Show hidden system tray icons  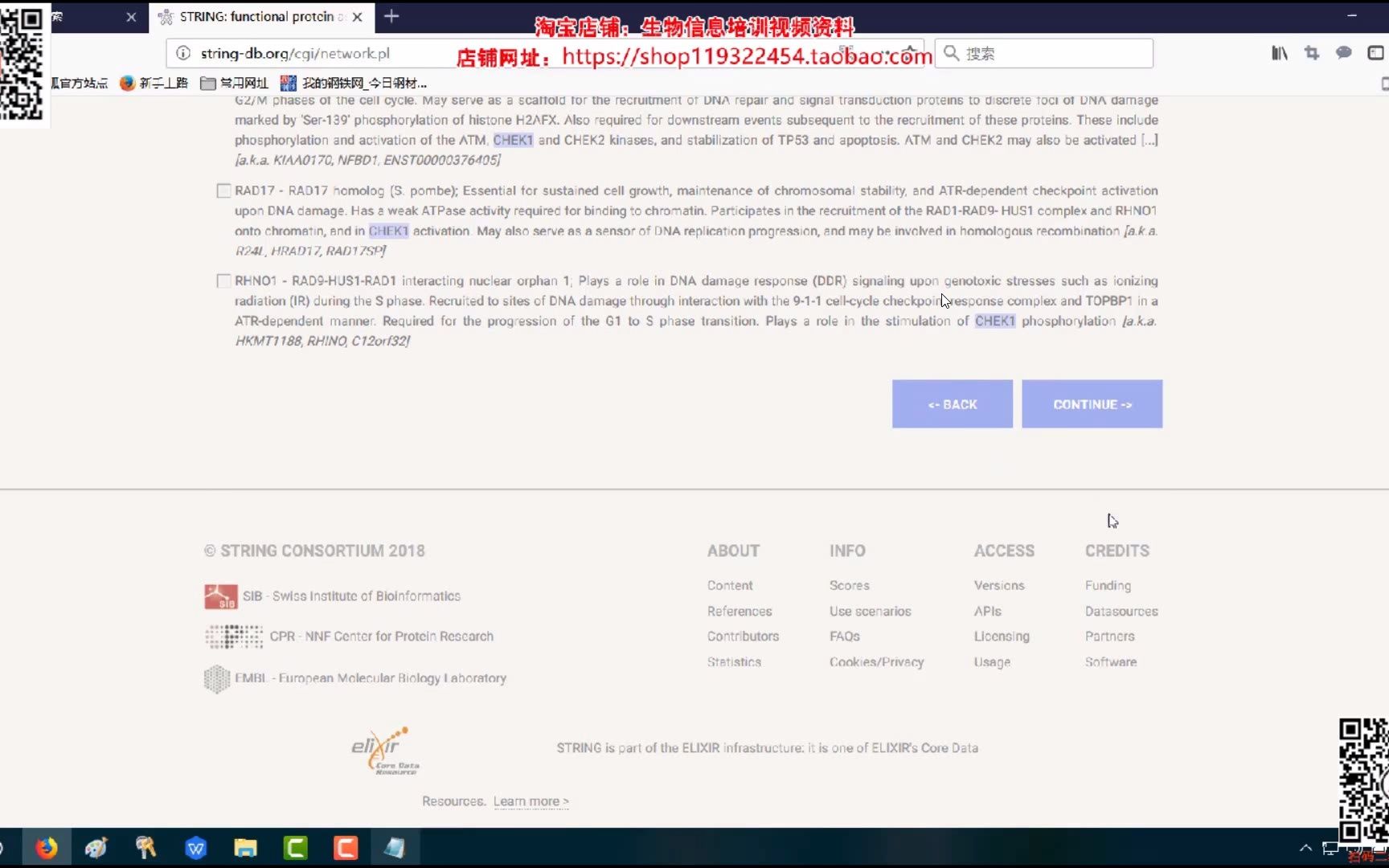1305,848
